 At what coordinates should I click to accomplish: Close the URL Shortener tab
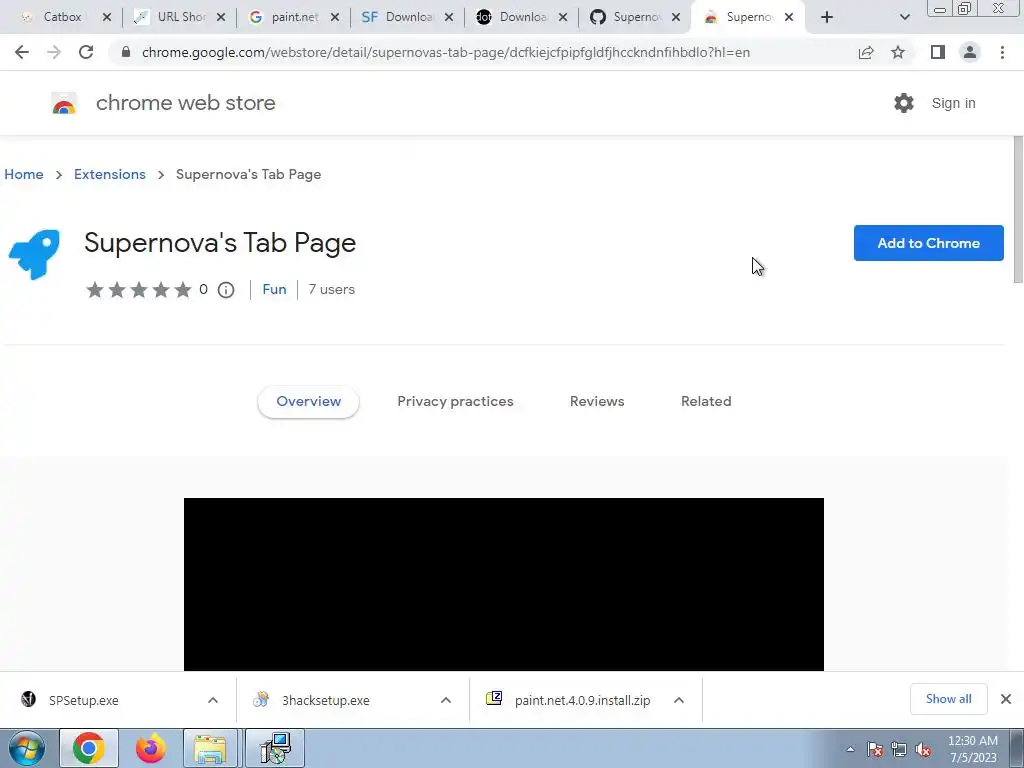tap(221, 17)
